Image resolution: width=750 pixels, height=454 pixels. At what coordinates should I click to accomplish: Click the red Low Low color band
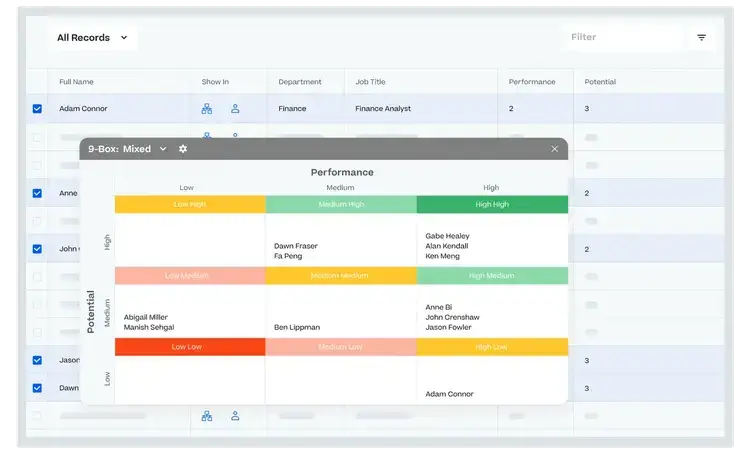(x=190, y=347)
